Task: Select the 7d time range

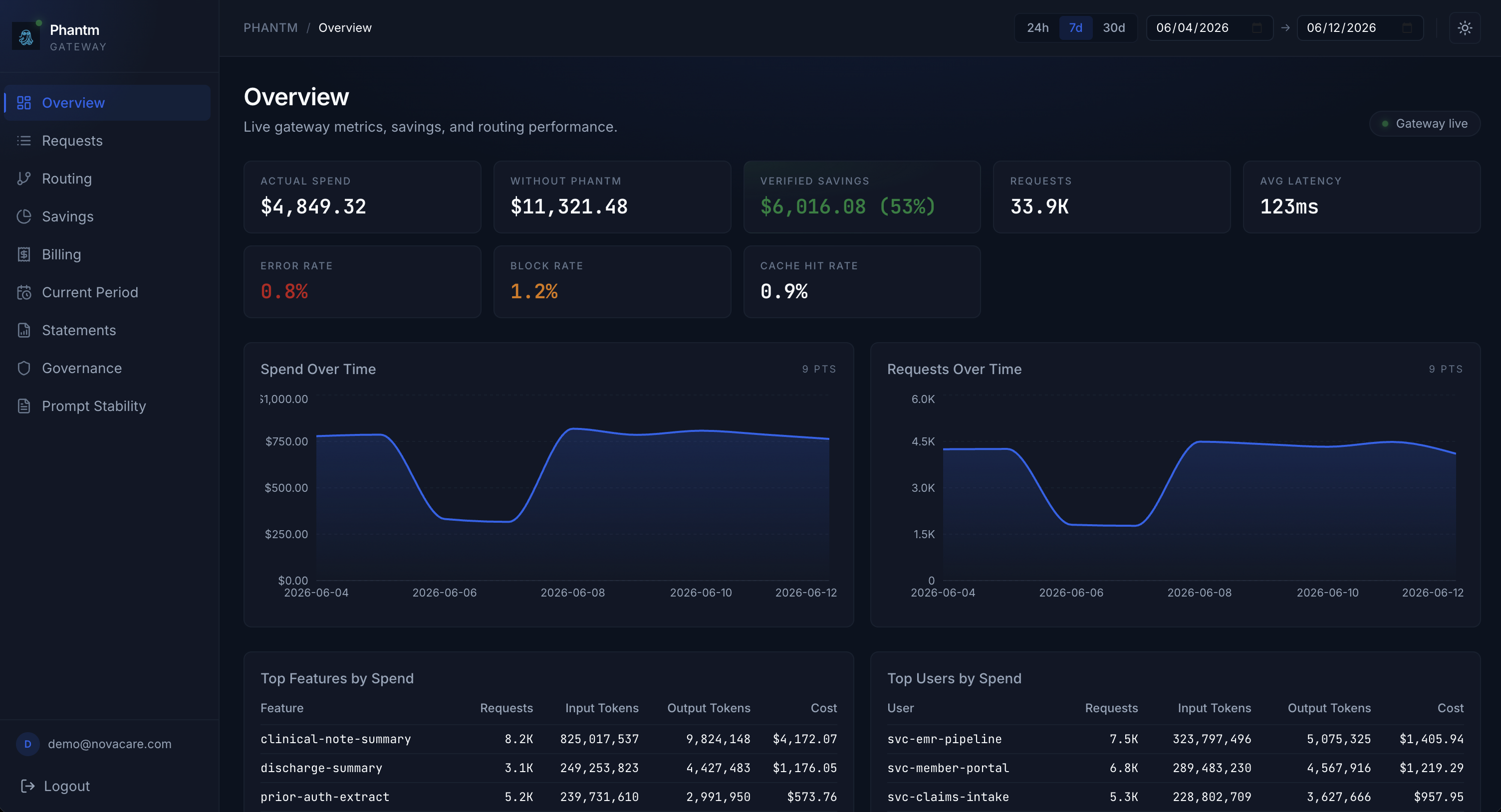Action: 1075,27
